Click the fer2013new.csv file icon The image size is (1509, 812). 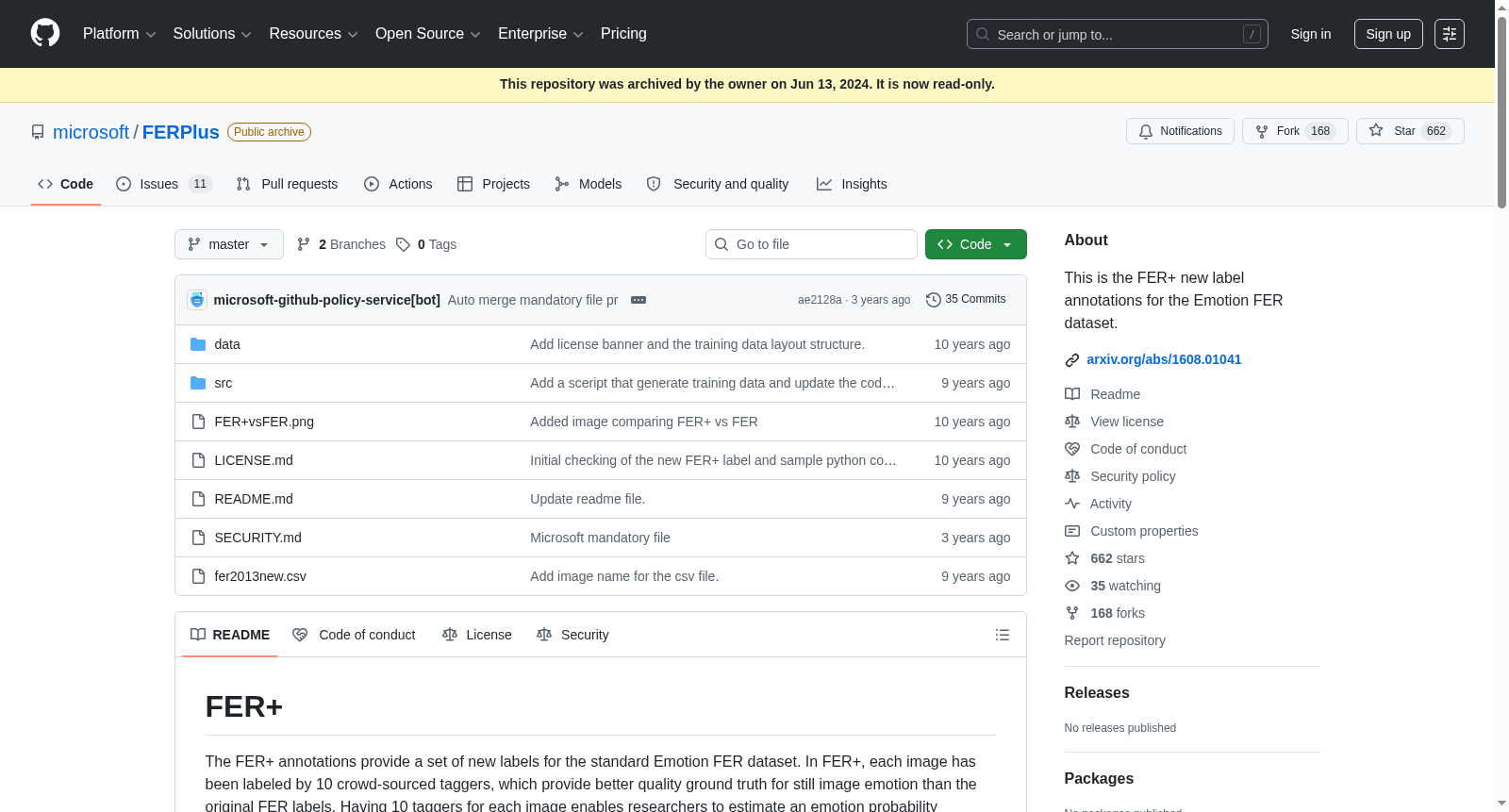tap(198, 576)
